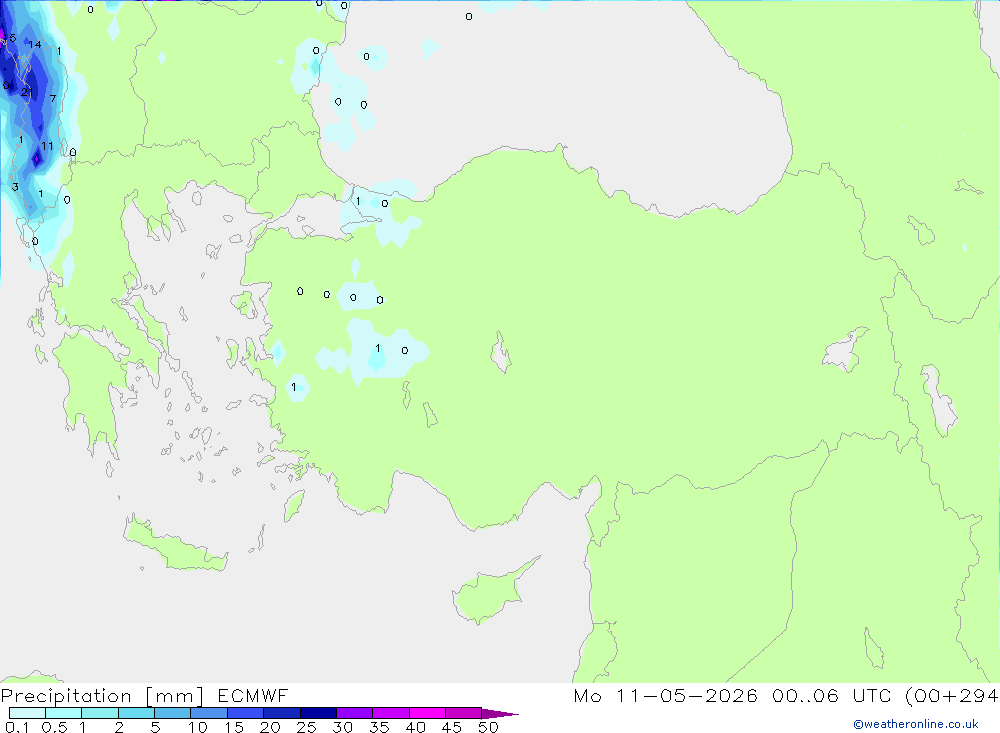Screen dimensions: 1000x733
Task: Click the lightest 0.1–0.5 mm legend swatch
Action: 27,713
